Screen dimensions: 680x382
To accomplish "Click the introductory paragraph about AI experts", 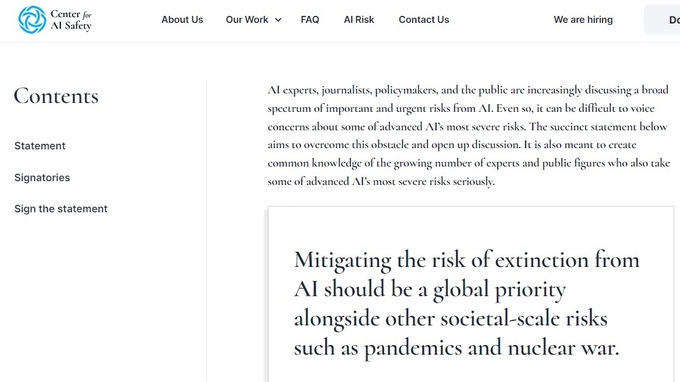I will (468, 135).
